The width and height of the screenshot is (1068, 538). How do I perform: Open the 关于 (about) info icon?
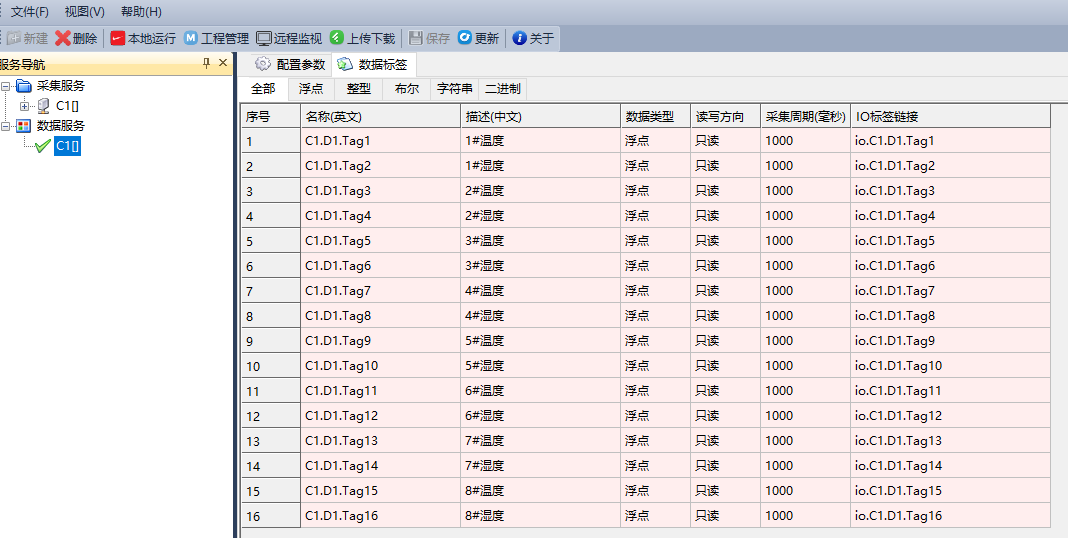(519, 39)
